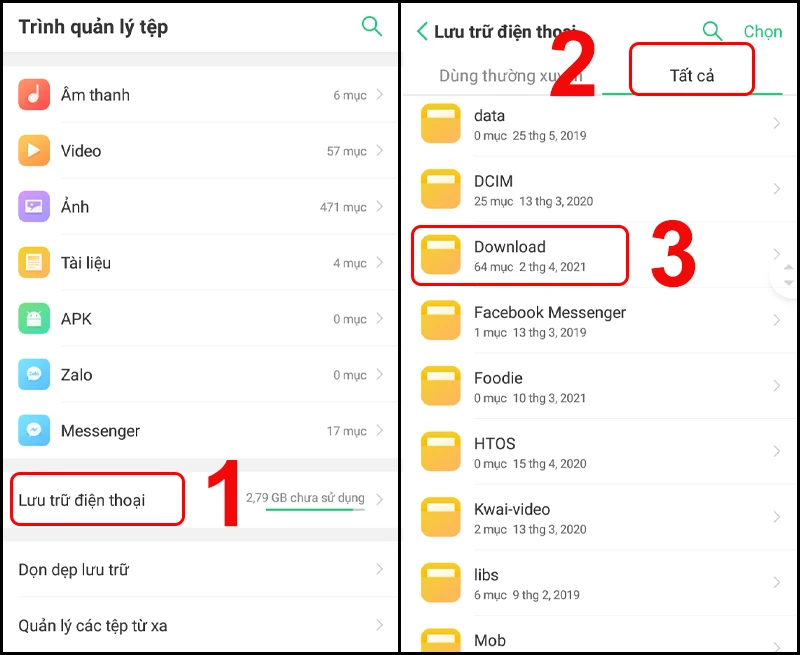Viewport: 800px width, 655px height.
Task: Click search icon in Lưu trữ điện thoại header
Action: tap(712, 31)
